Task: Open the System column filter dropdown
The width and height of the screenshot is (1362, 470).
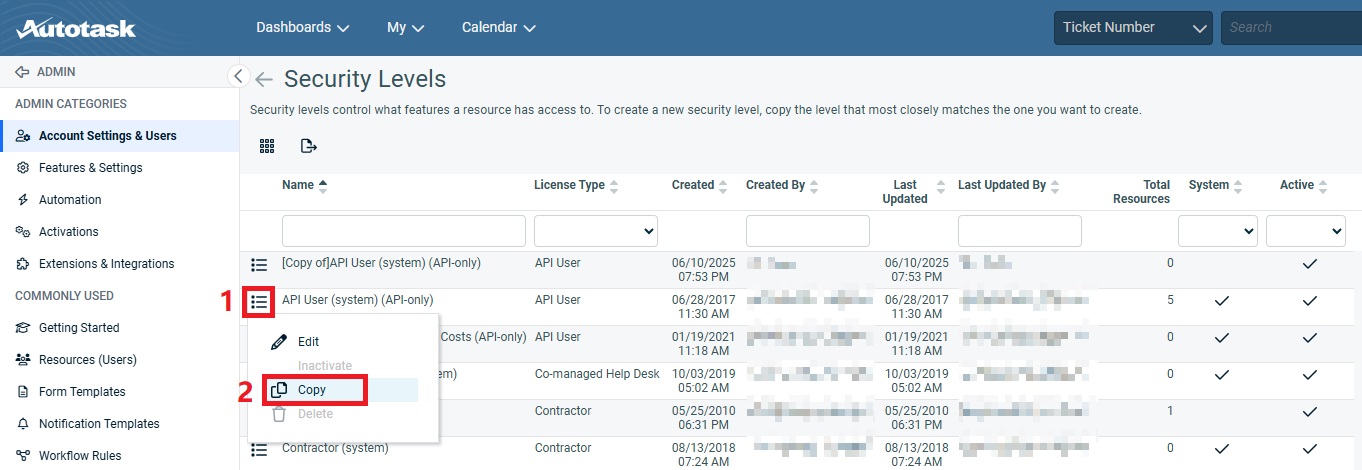Action: coord(1217,231)
